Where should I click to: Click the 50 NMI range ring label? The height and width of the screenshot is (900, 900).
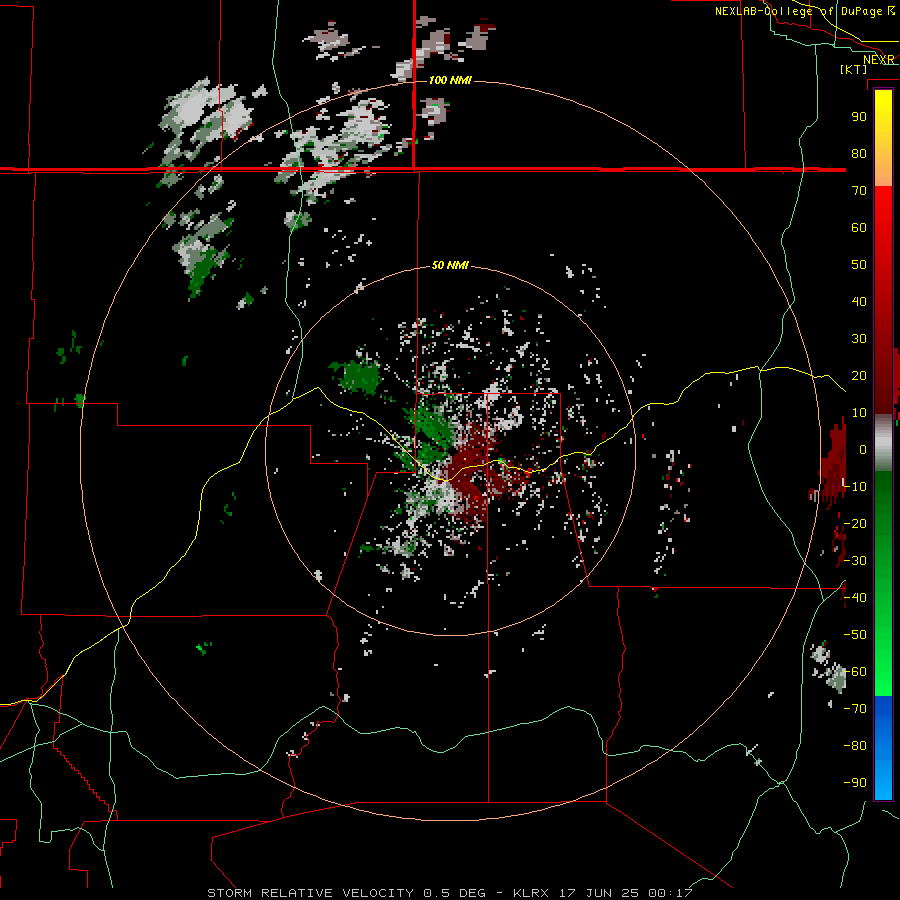(451, 265)
